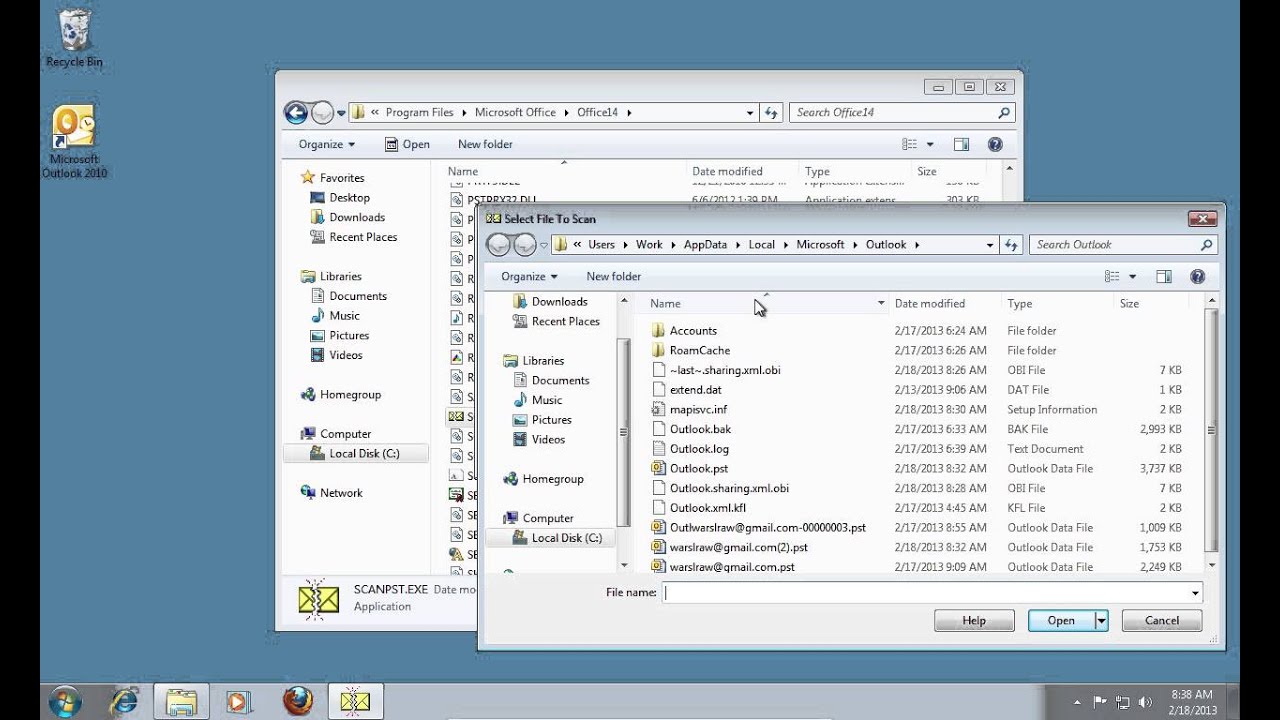
Task: Select extend.dat file
Action: click(x=695, y=389)
